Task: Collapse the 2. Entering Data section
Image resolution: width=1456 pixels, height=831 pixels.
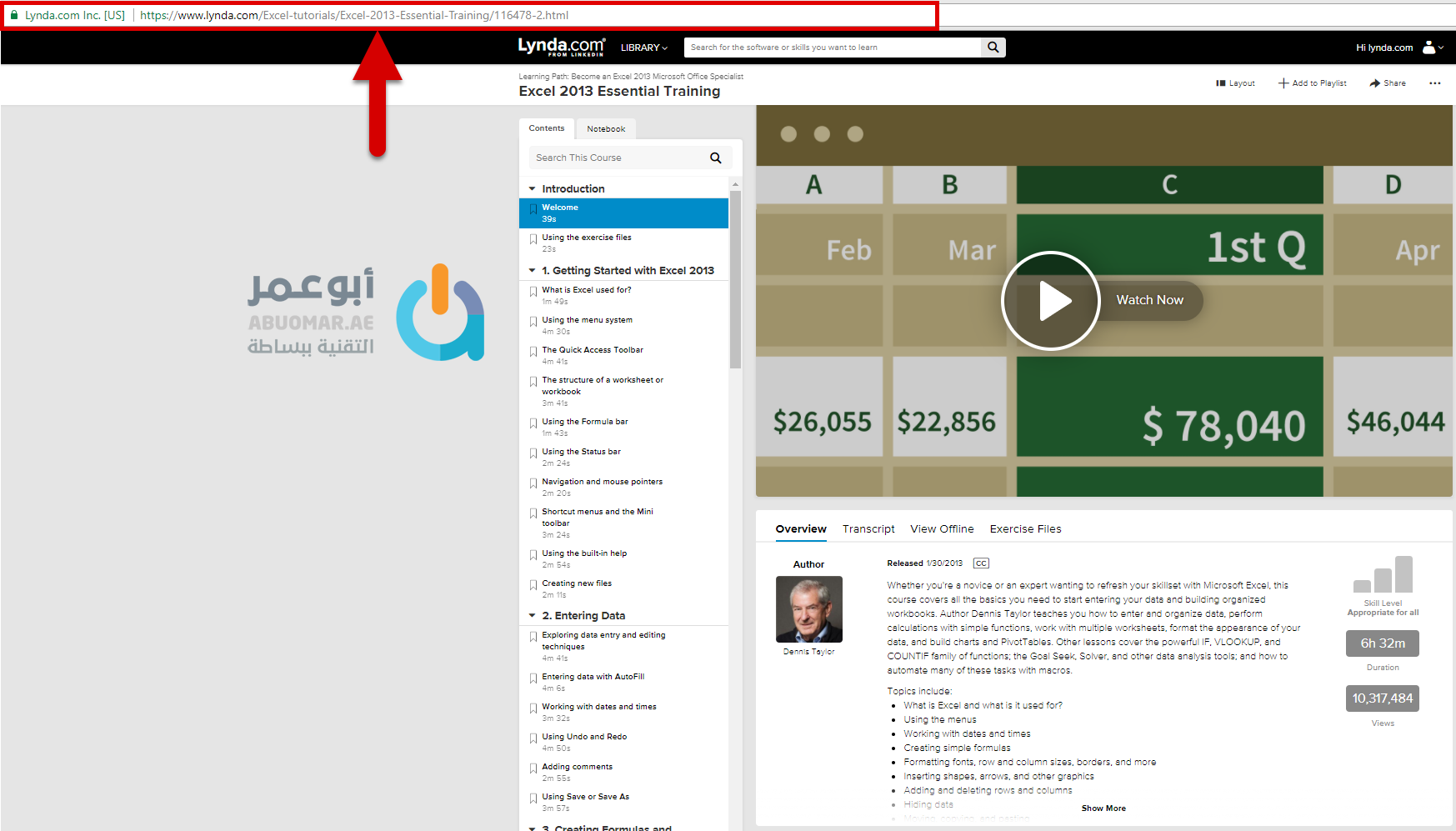Action: point(533,616)
